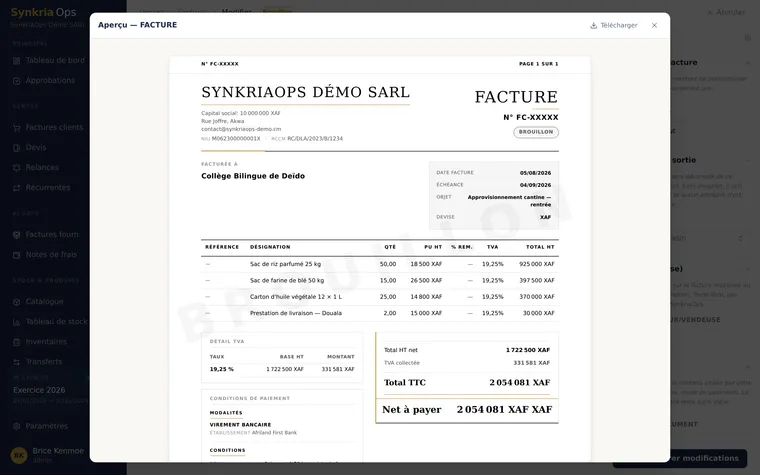
Task: Click the due date 04/09/2026
Action: point(535,185)
